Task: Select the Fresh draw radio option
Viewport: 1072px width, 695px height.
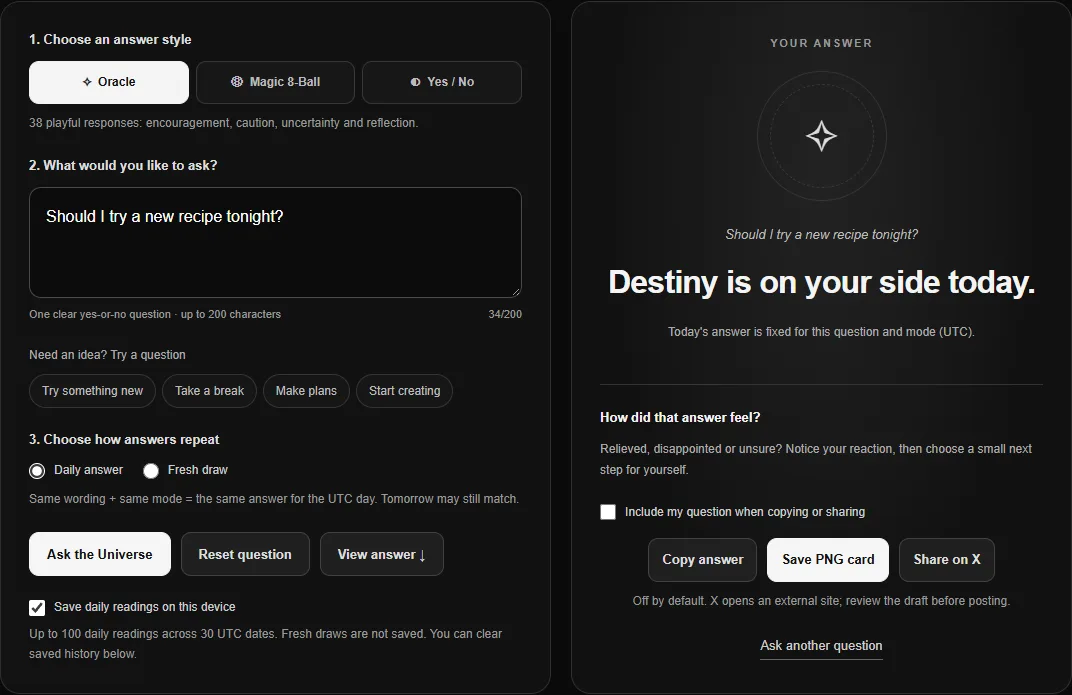Action: click(x=151, y=470)
